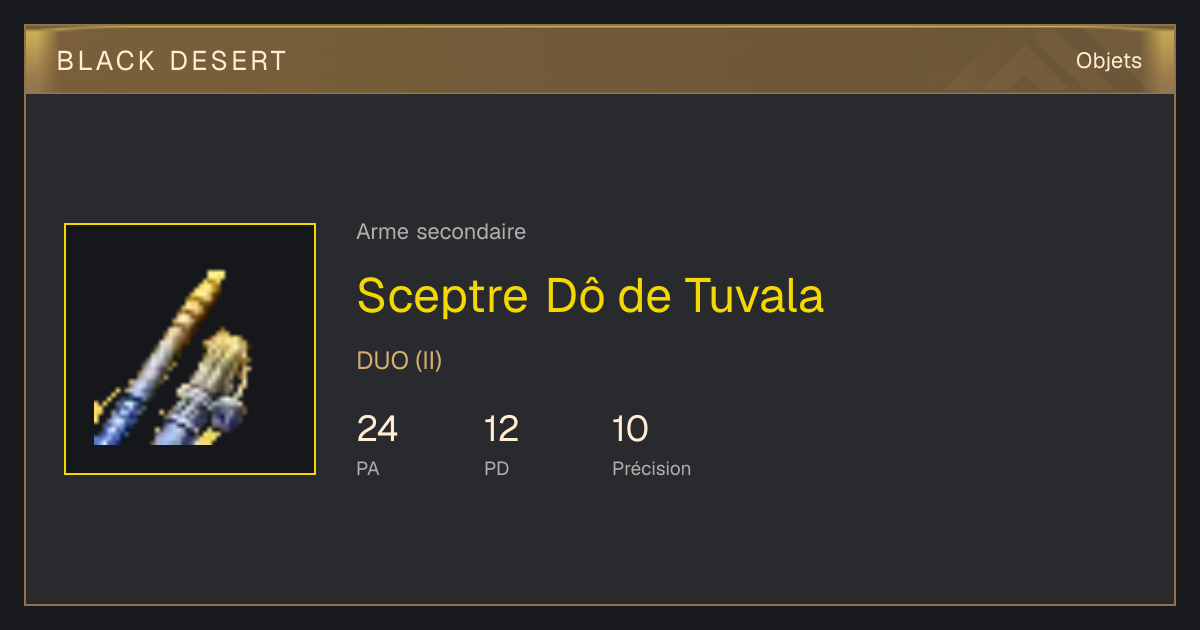Open the Objets category link
This screenshot has width=1200, height=630.
1108,61
